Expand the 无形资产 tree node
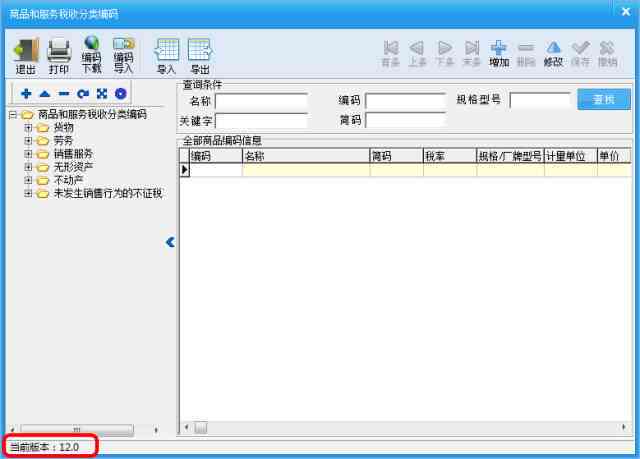640x459 pixels. point(28,167)
